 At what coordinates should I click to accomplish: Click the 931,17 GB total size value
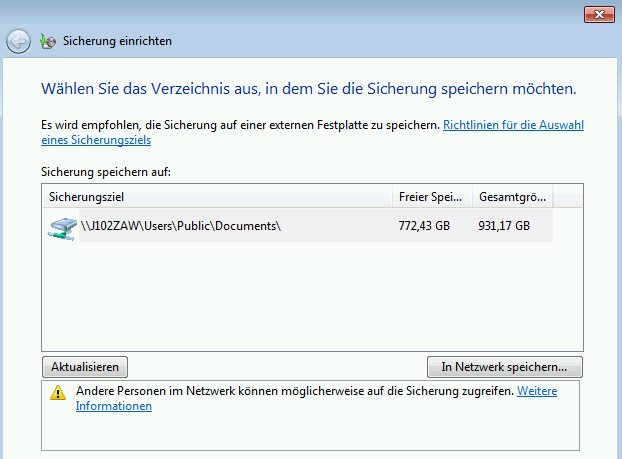pyautogui.click(x=504, y=226)
